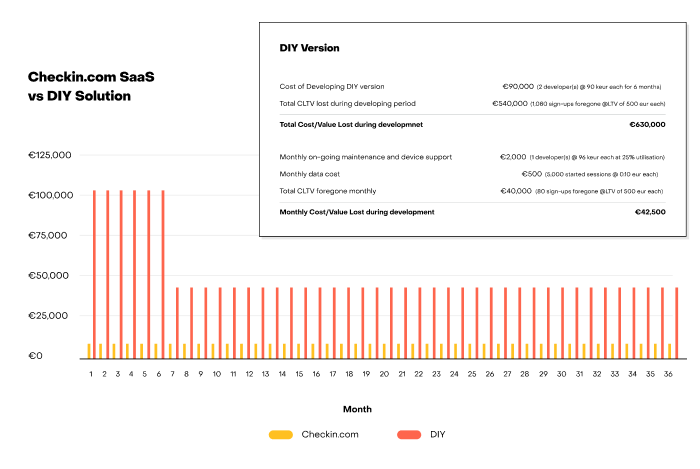Click the yellow Checkin.com bar for month 20
700x469 pixels.
pos(384,351)
